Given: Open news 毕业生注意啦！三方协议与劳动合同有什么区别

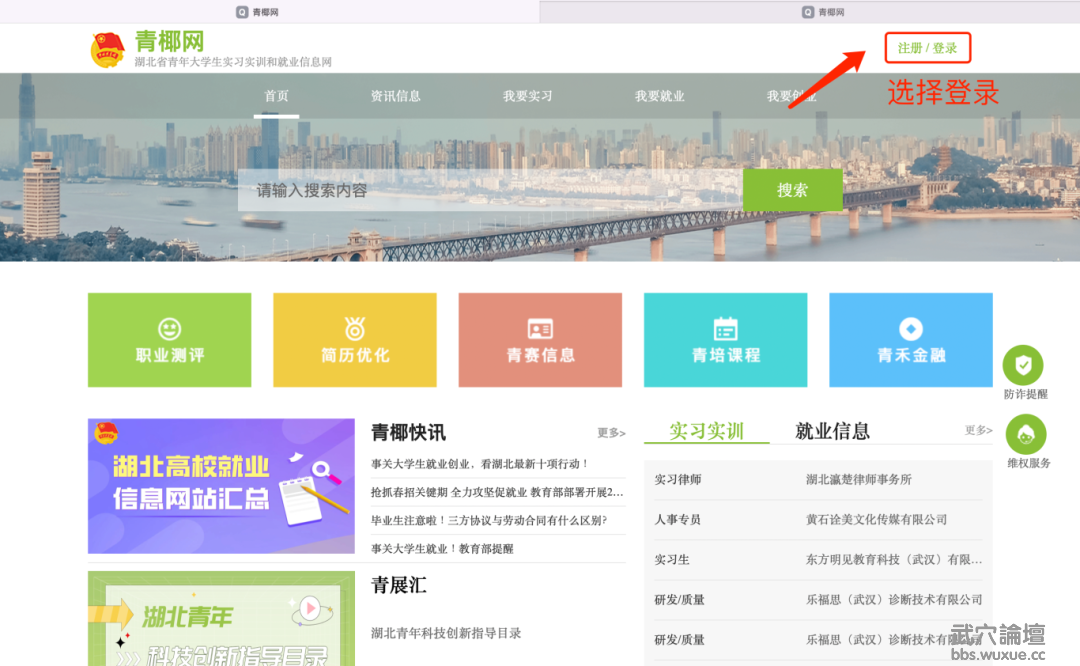Looking at the screenshot, I should (x=489, y=520).
